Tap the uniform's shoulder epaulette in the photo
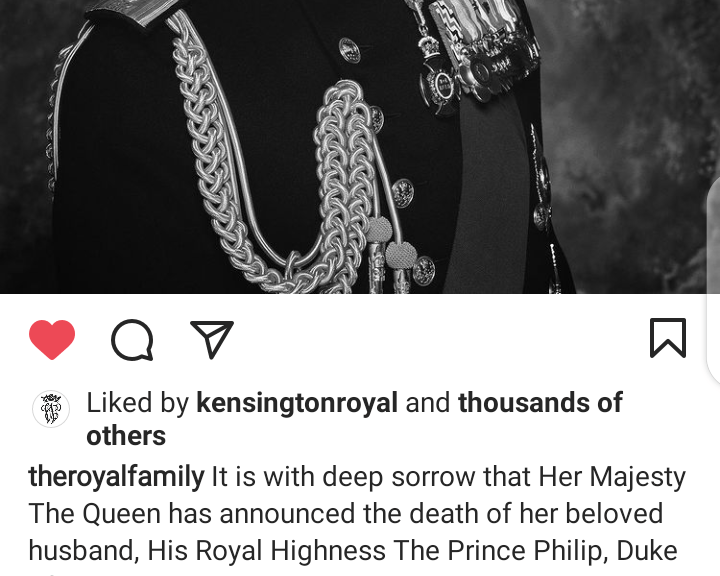This screenshot has width=720, height=576. click(x=131, y=11)
